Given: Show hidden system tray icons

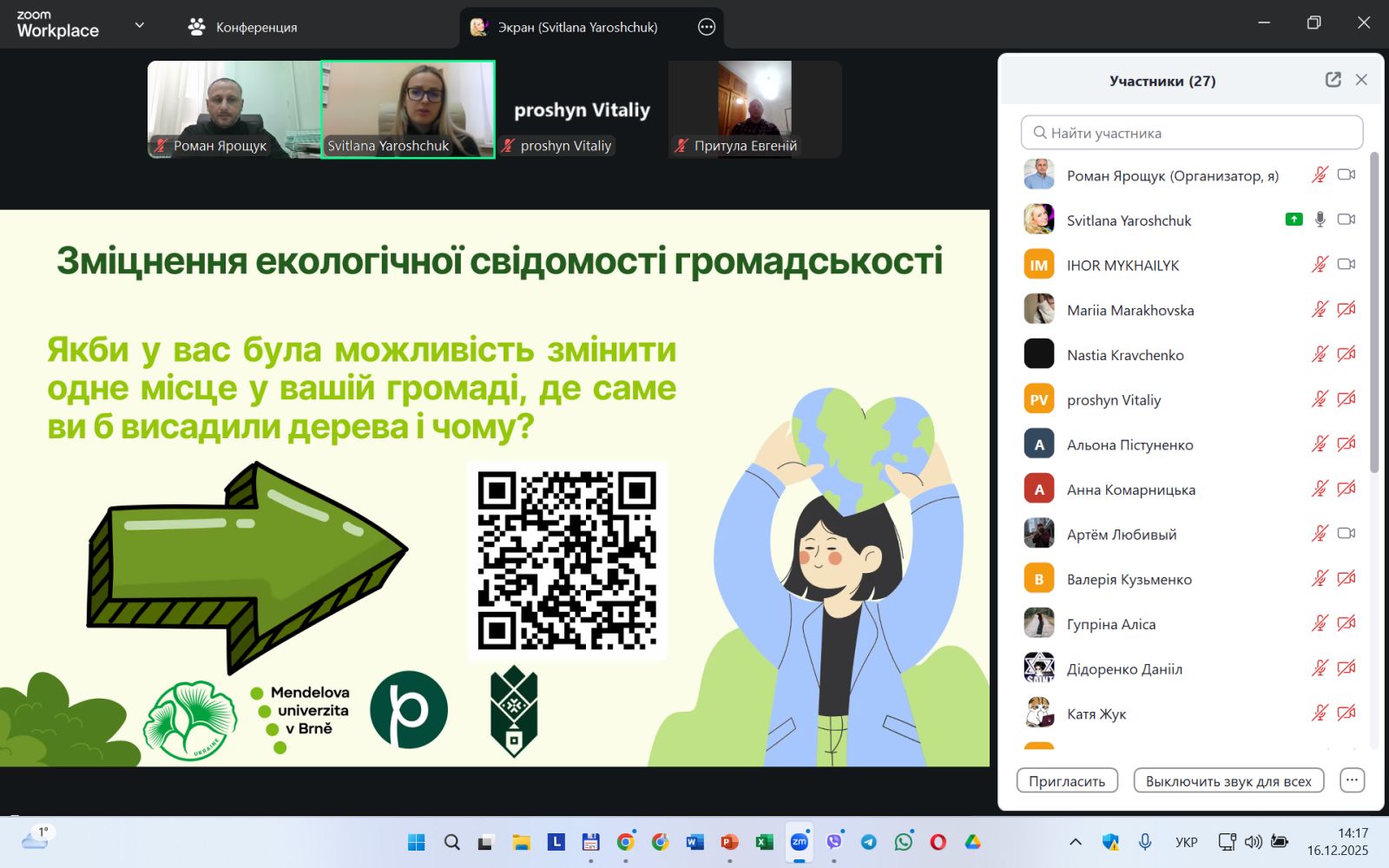Looking at the screenshot, I should 1075,842.
